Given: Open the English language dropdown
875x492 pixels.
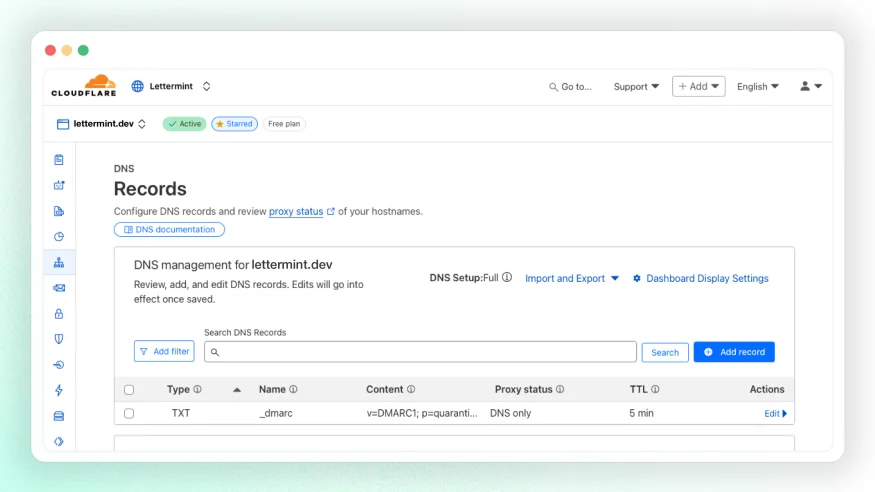Looking at the screenshot, I should (x=757, y=86).
